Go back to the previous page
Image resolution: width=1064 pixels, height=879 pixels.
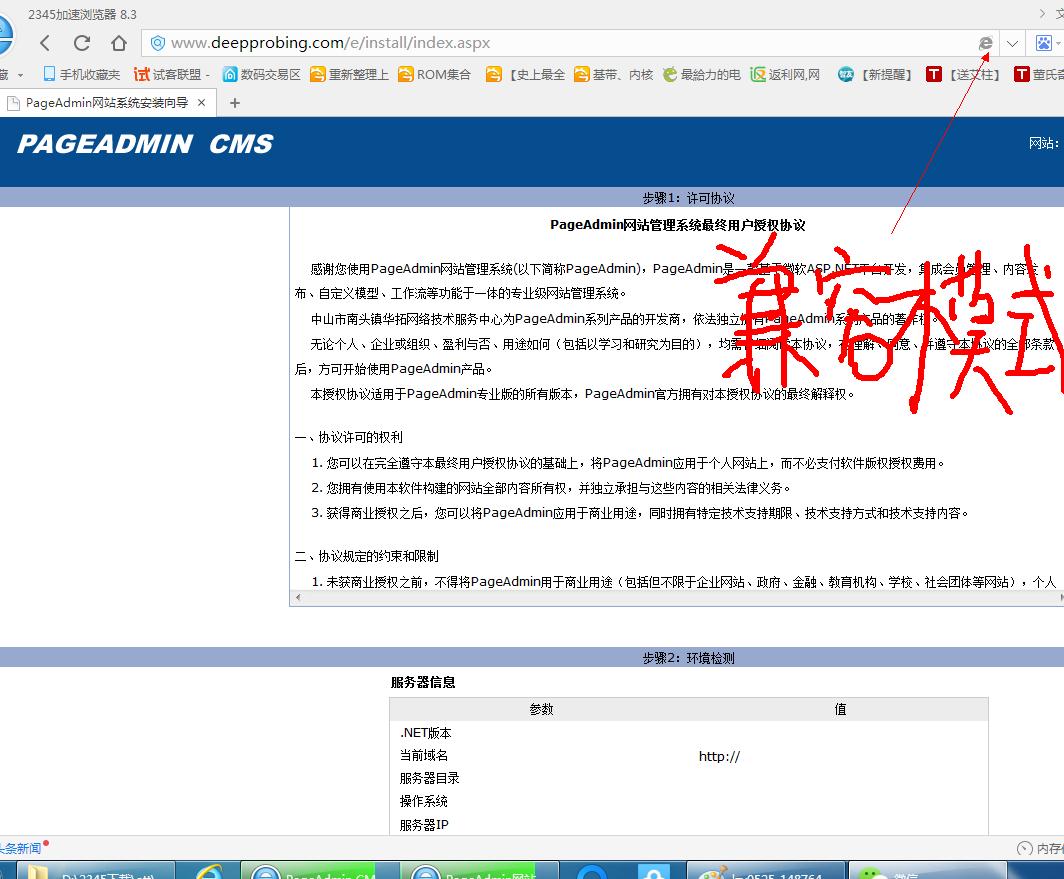click(45, 43)
